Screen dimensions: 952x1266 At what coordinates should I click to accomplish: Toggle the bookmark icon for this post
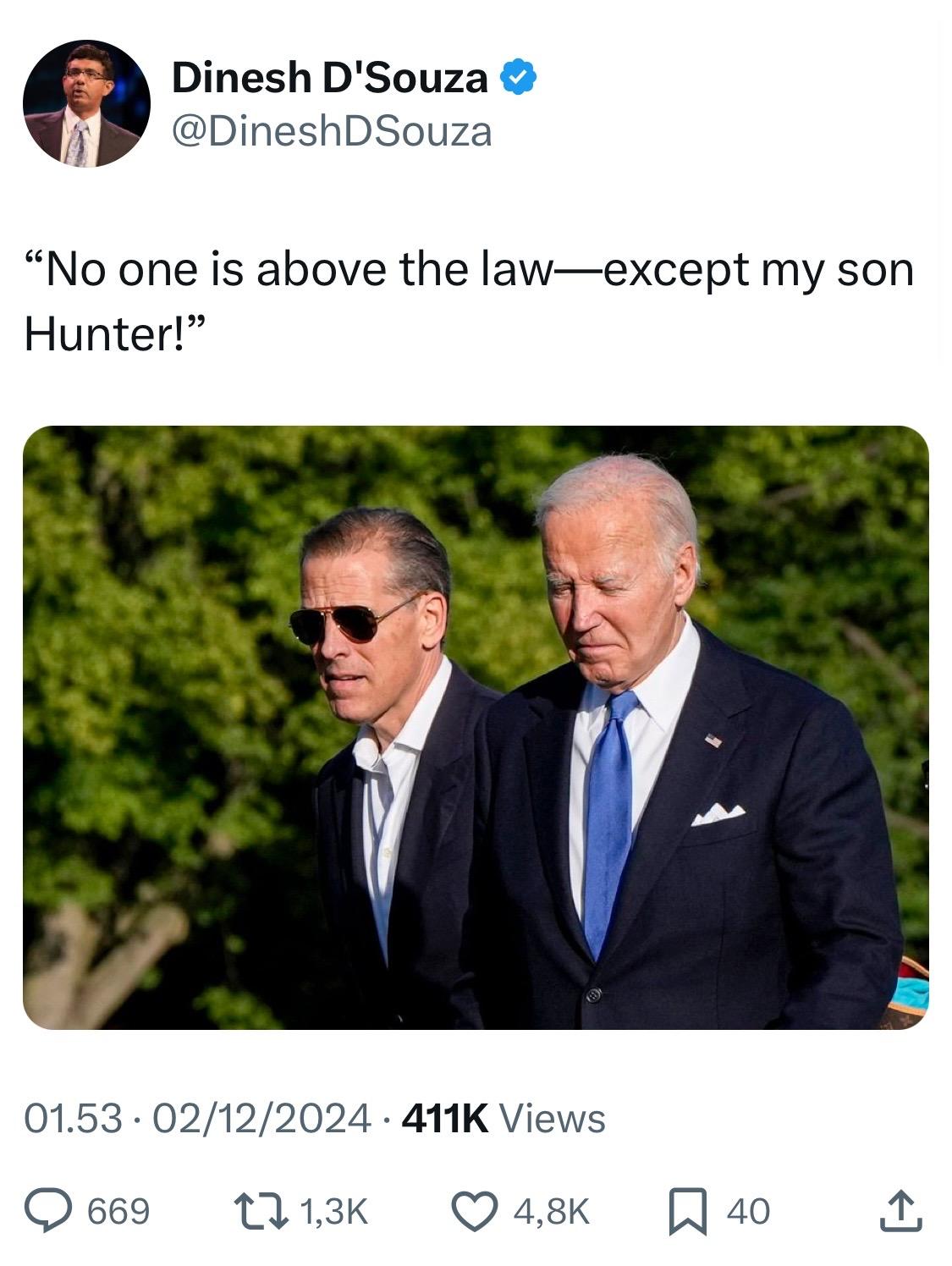[688, 1211]
